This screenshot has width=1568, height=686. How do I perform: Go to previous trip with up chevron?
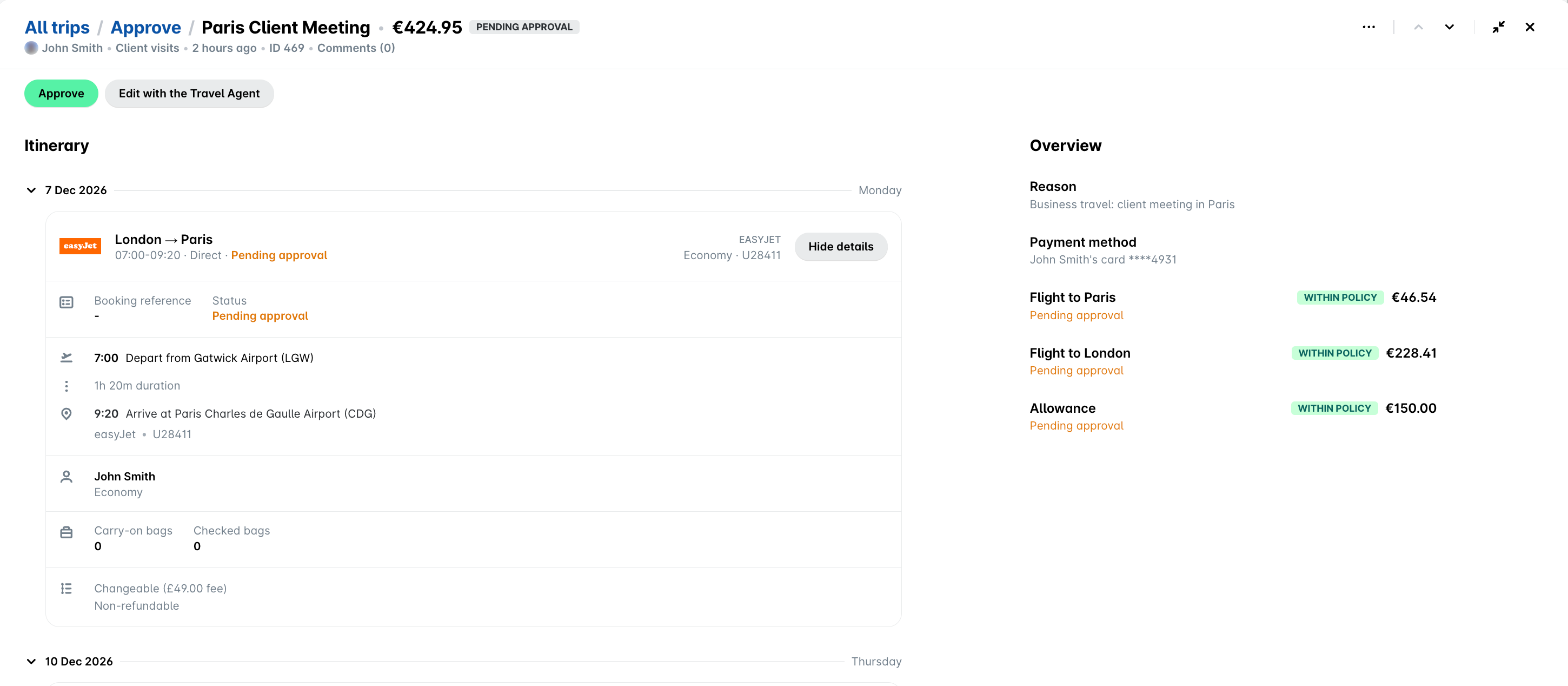[x=1418, y=27]
